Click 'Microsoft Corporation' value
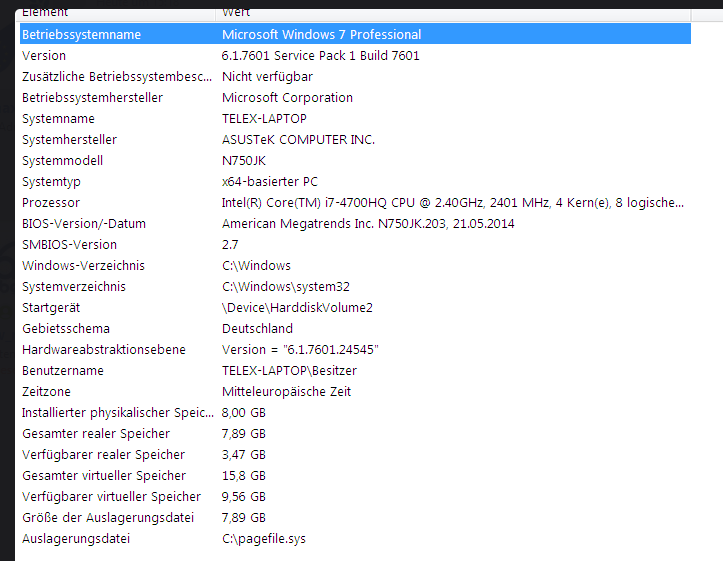This screenshot has width=723, height=561. pyautogui.click(x=287, y=98)
